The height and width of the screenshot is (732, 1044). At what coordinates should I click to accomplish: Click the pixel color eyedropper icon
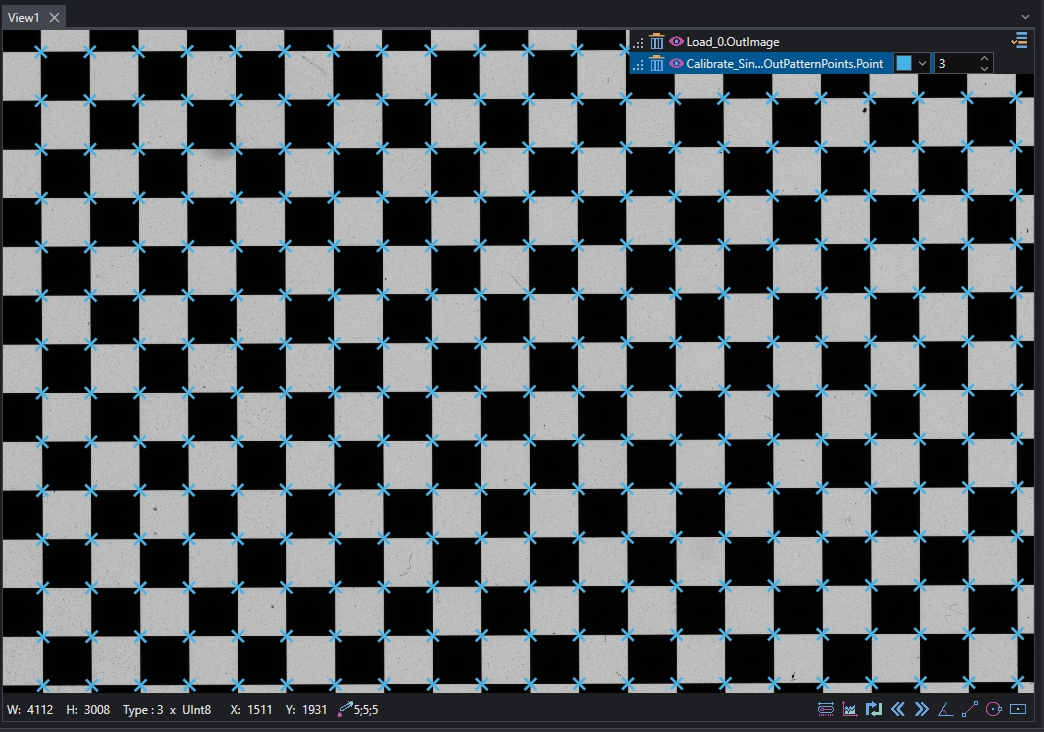pyautogui.click(x=345, y=709)
